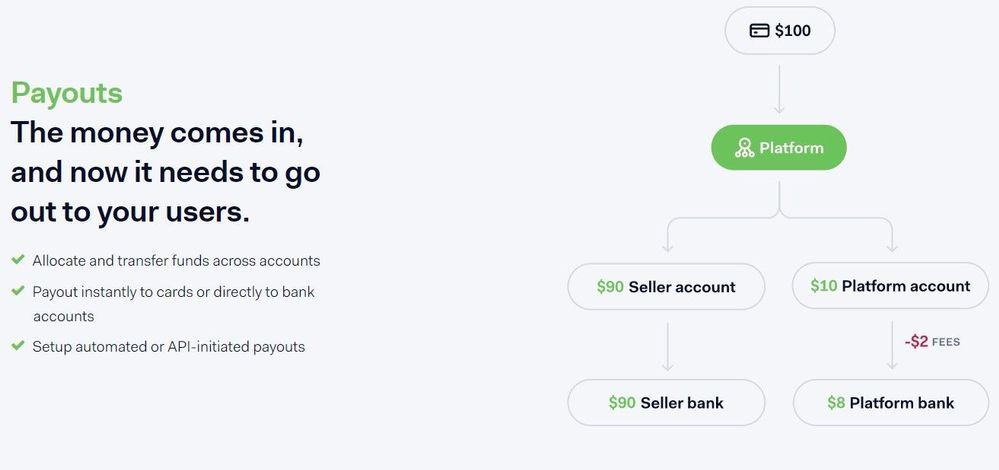Choose the $90 Seller account box
Screen dimensions: 999x470
point(666,287)
